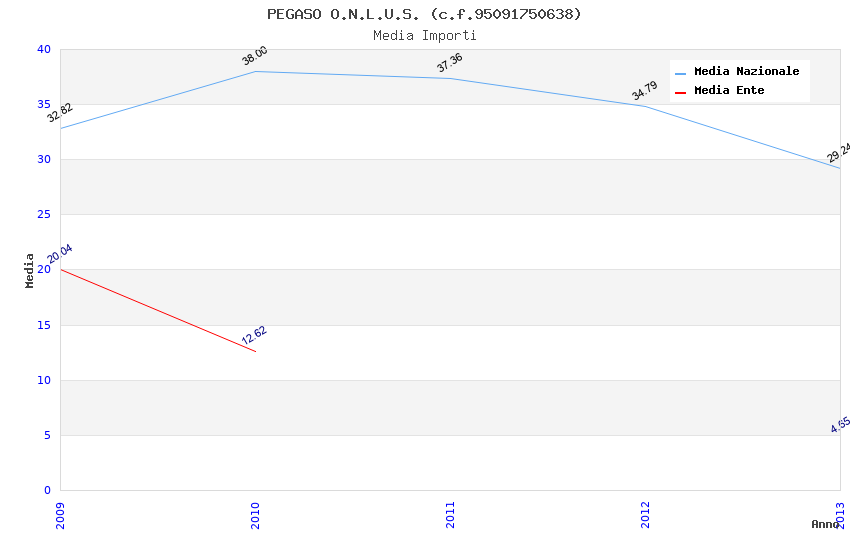Screen dimensions: 850x550
Task: Click the PEGASO O.N.L.U.S. chart title
Action: [424, 14]
